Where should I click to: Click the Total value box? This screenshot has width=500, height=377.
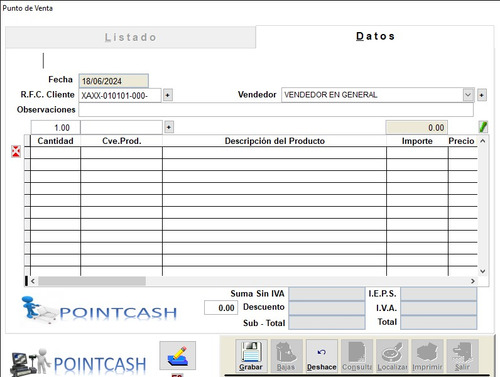(438, 322)
